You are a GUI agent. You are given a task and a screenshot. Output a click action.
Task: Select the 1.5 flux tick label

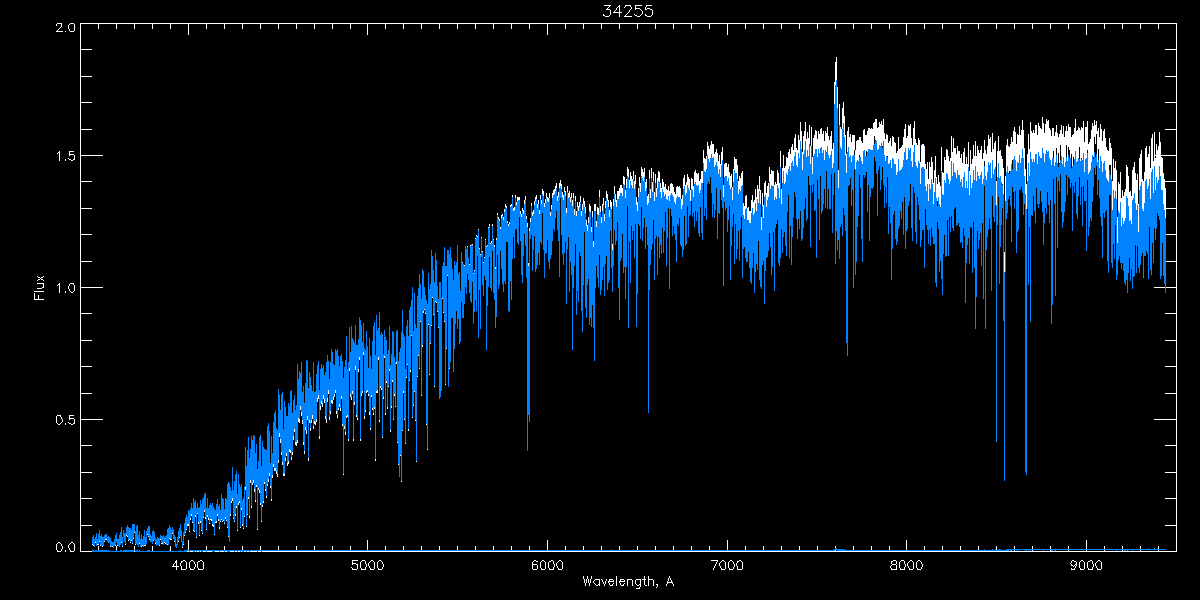(65, 157)
